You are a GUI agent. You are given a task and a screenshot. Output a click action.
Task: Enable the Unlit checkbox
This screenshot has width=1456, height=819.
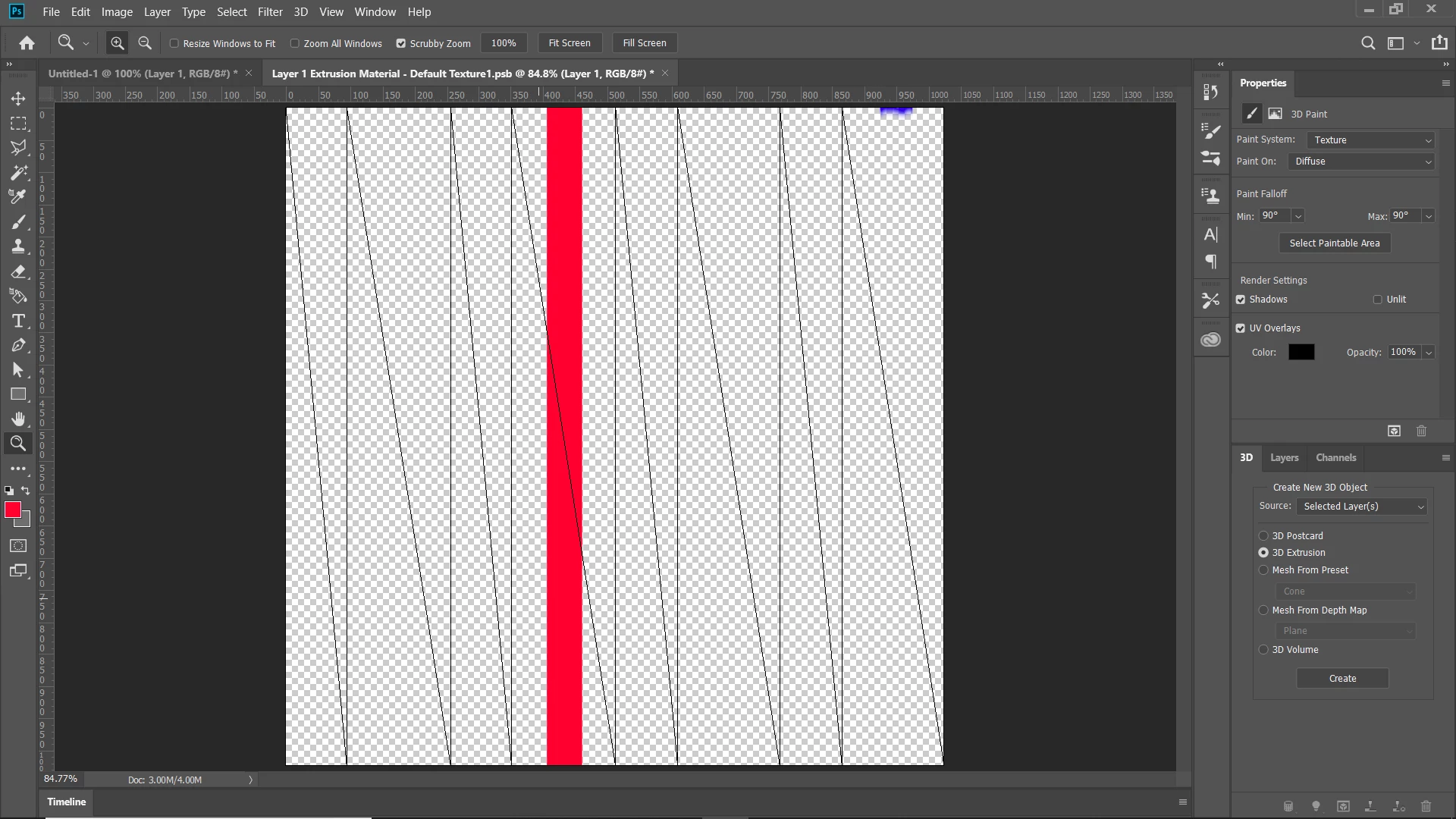tap(1377, 300)
